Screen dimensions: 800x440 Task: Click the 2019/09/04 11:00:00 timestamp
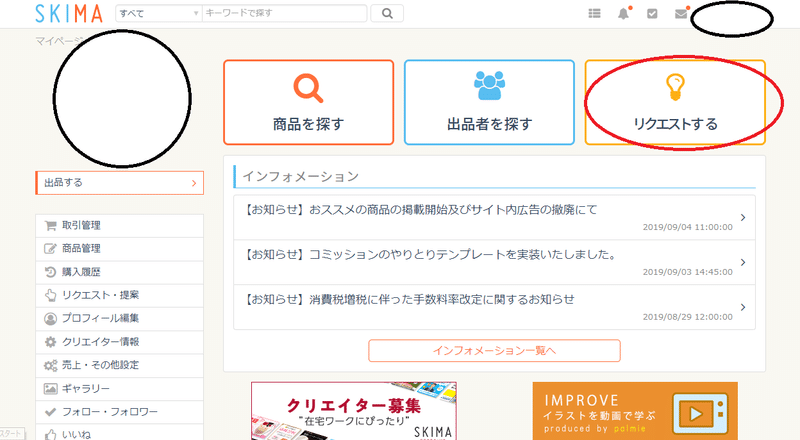click(x=687, y=227)
